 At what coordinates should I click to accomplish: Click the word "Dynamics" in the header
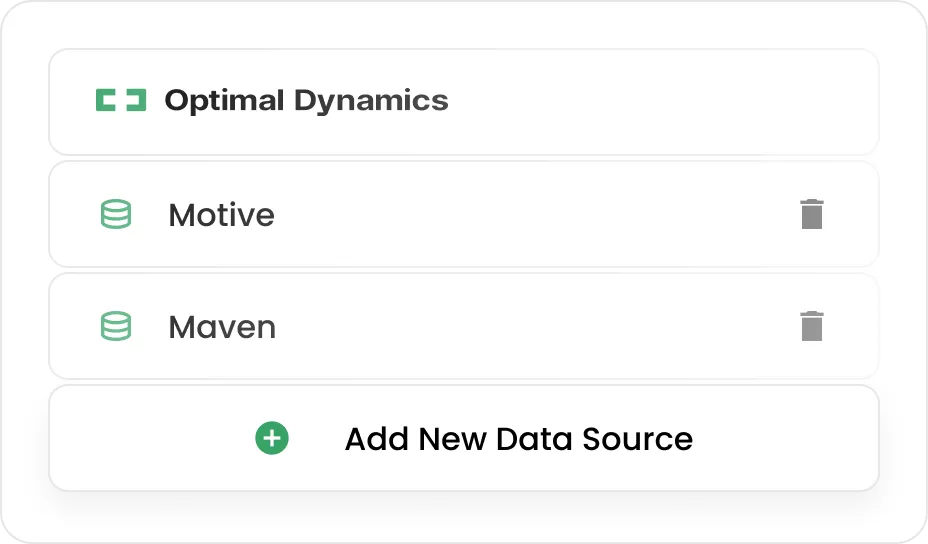tap(371, 100)
